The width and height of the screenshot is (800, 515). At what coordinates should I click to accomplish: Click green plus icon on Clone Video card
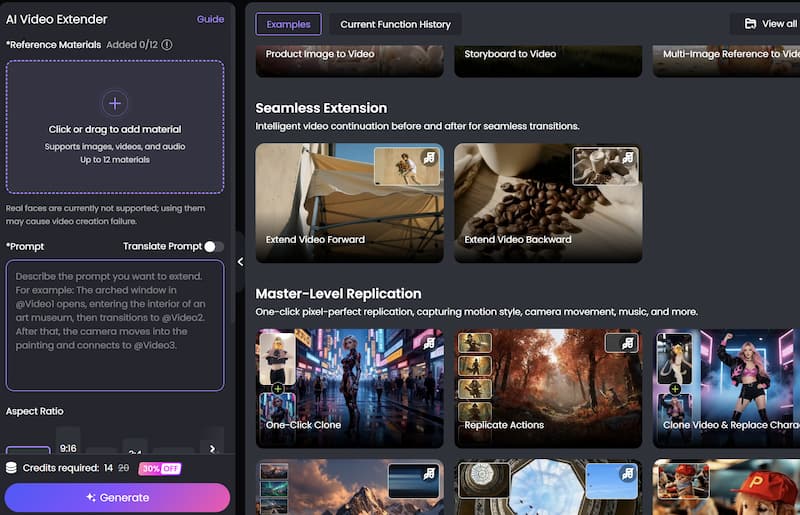(x=675, y=389)
